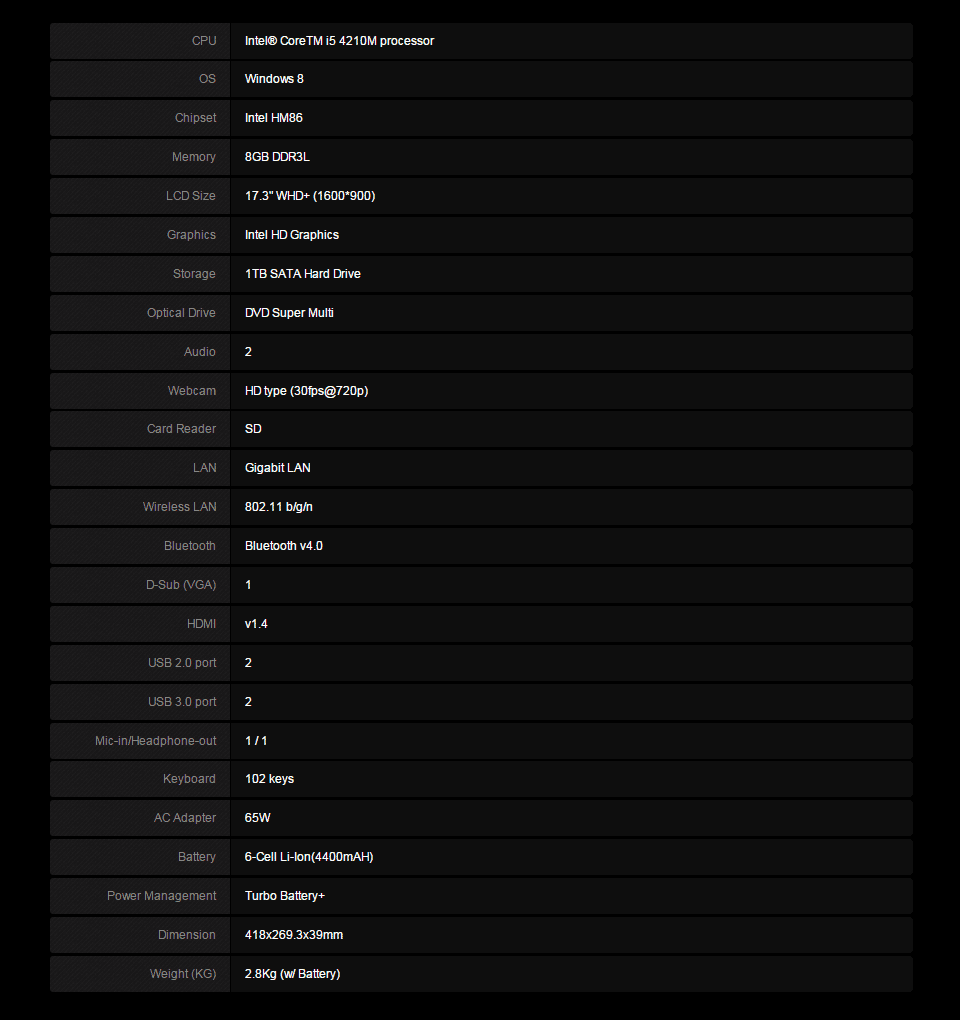Select the 1TB SATA Hard Drive text
Screen dimensions: 960x1020
coord(302,274)
